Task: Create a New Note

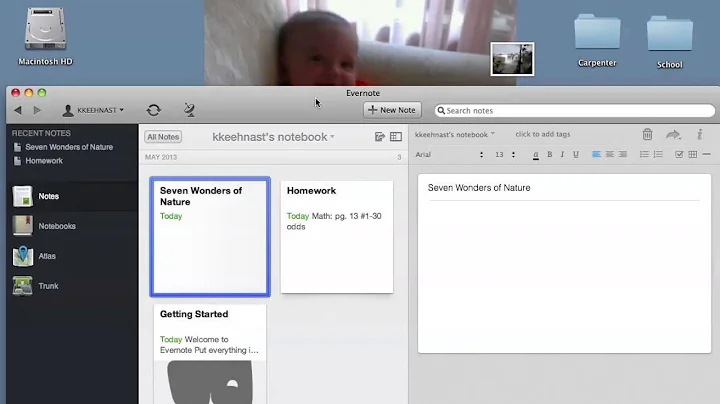Action: click(392, 110)
